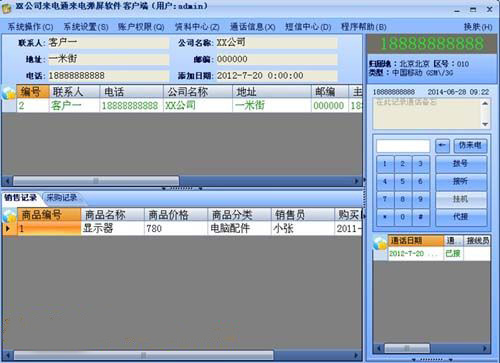Screen dimensions: 500x363
Task: Click right arrow of customer table scrollbar
Action: click(x=357, y=181)
